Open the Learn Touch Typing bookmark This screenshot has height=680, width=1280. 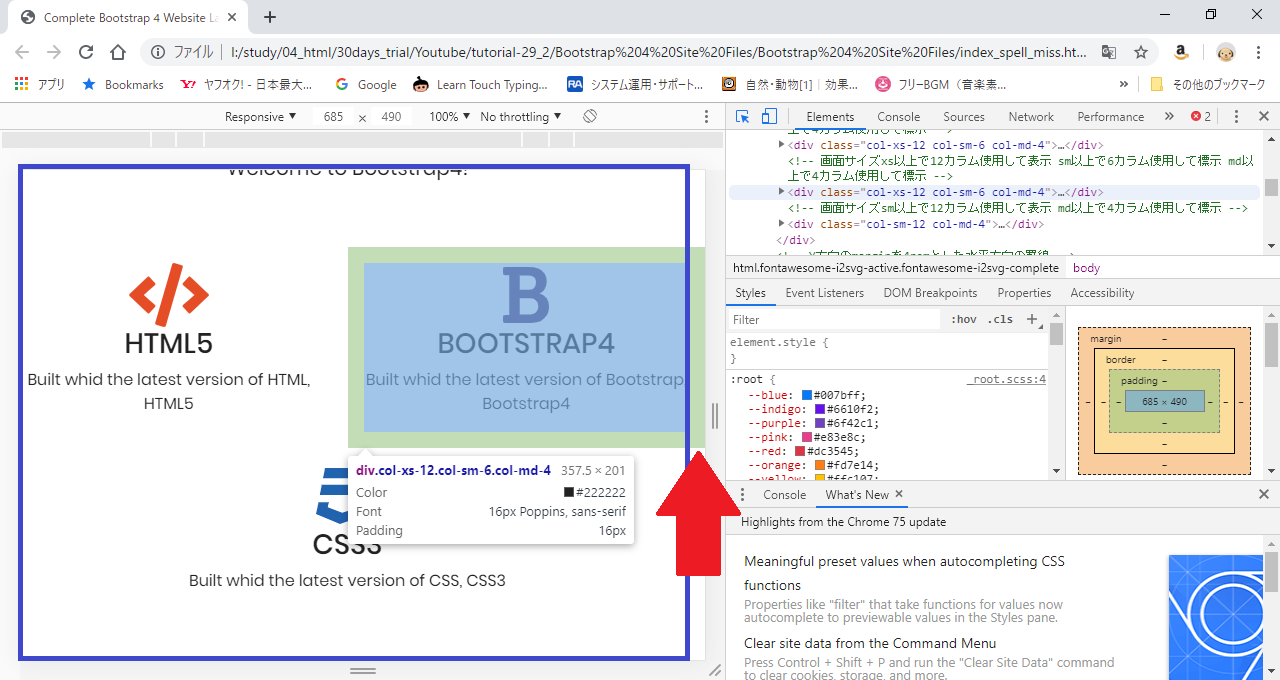click(480, 85)
